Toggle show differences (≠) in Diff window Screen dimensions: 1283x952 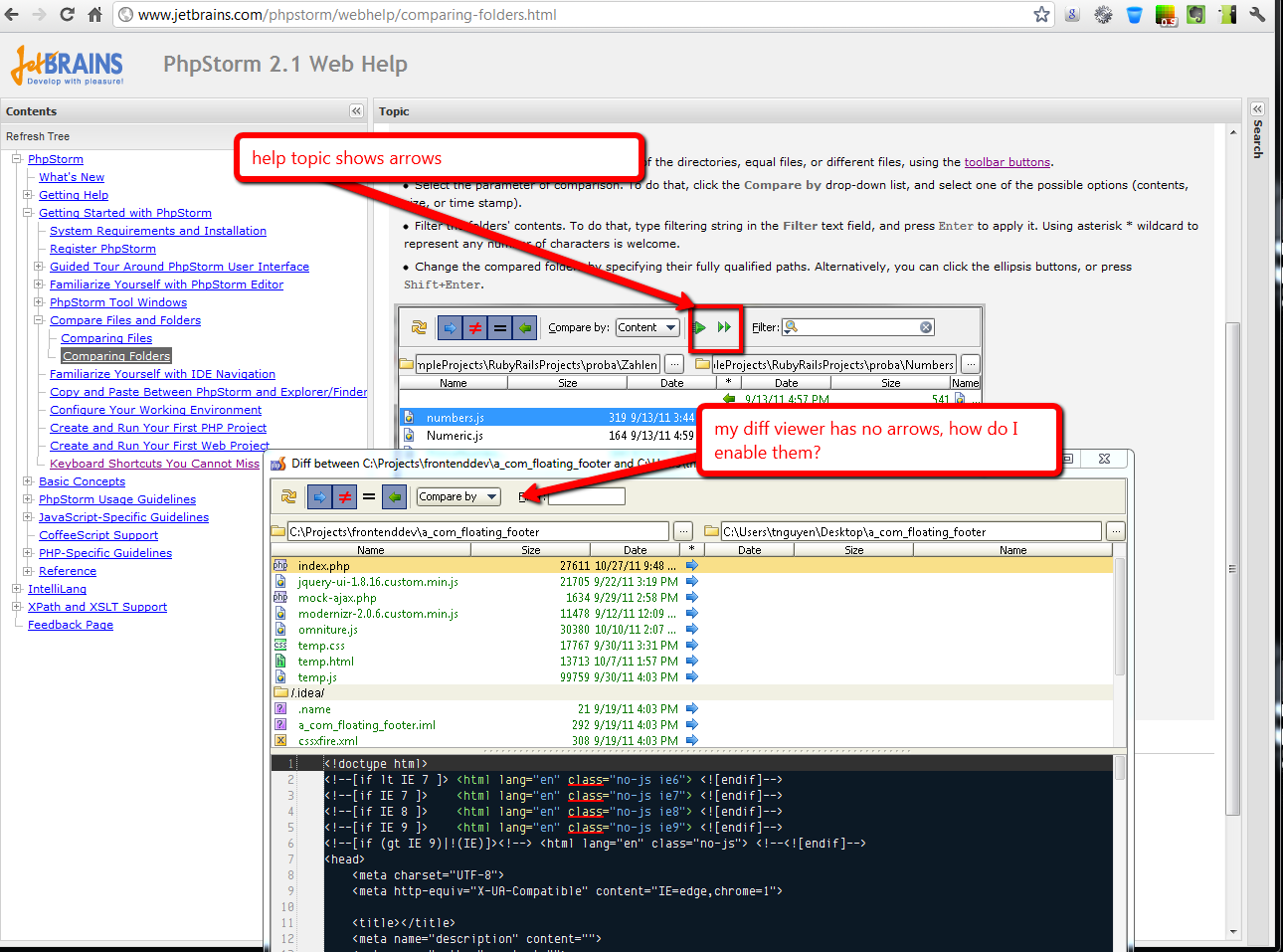344,496
